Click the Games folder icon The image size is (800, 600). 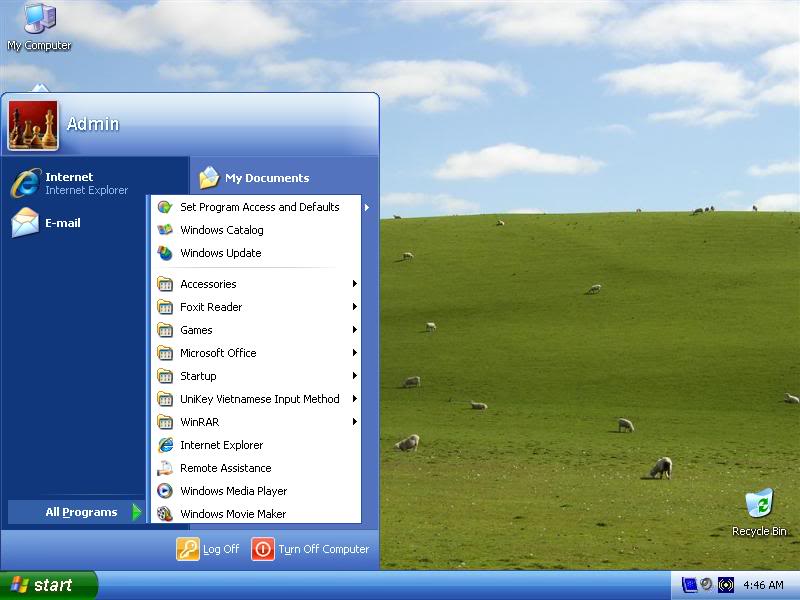pyautogui.click(x=165, y=330)
